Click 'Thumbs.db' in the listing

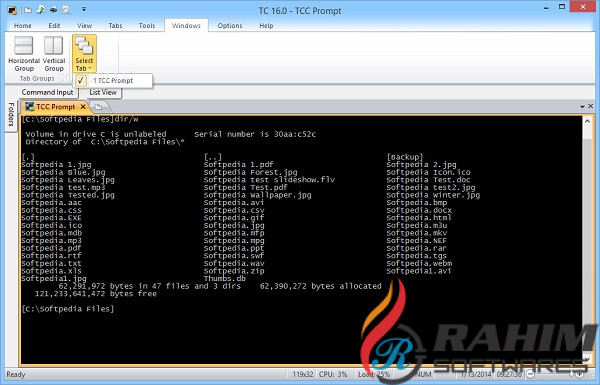[x=225, y=278]
